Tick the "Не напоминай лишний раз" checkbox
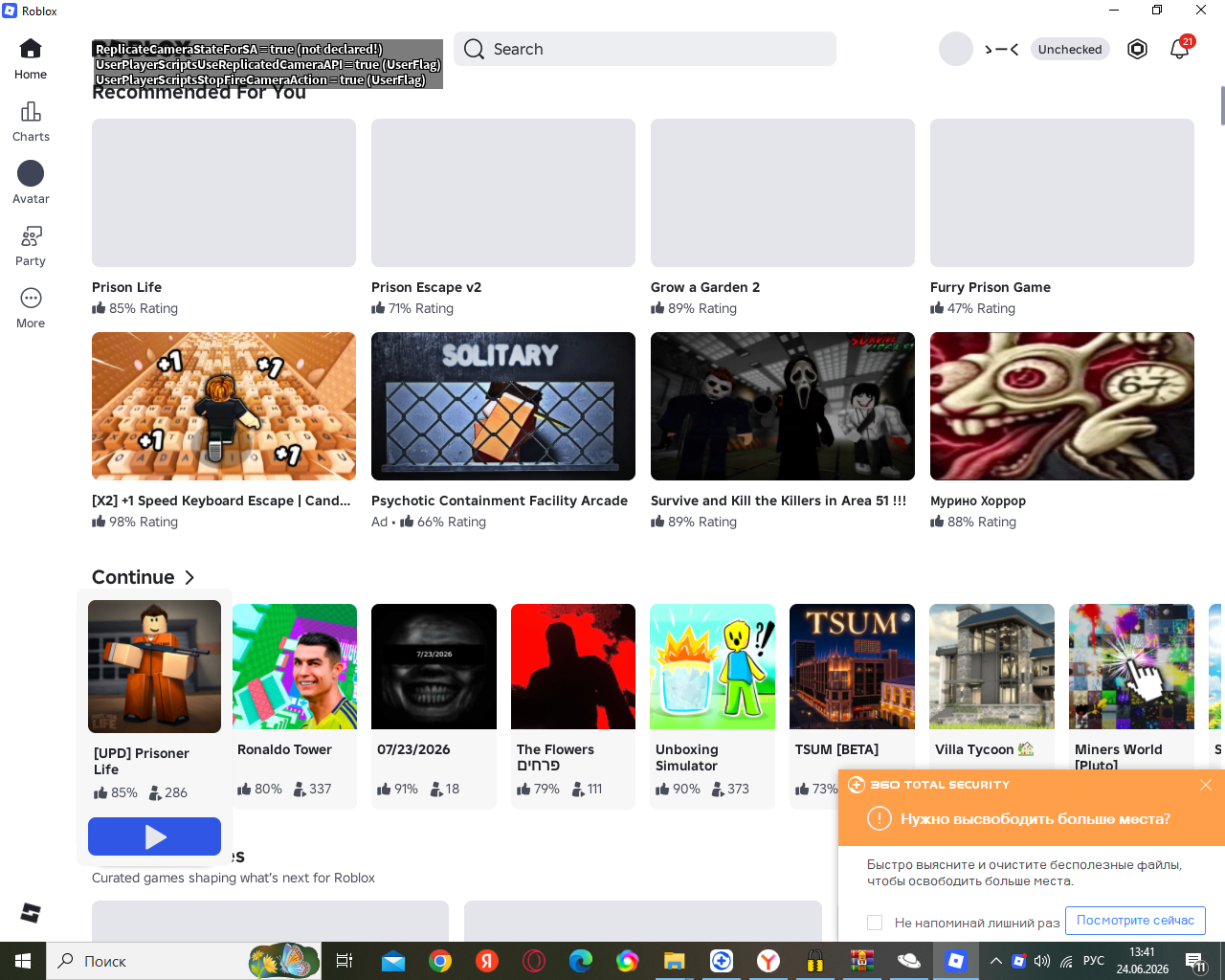1225x980 pixels. click(x=875, y=923)
